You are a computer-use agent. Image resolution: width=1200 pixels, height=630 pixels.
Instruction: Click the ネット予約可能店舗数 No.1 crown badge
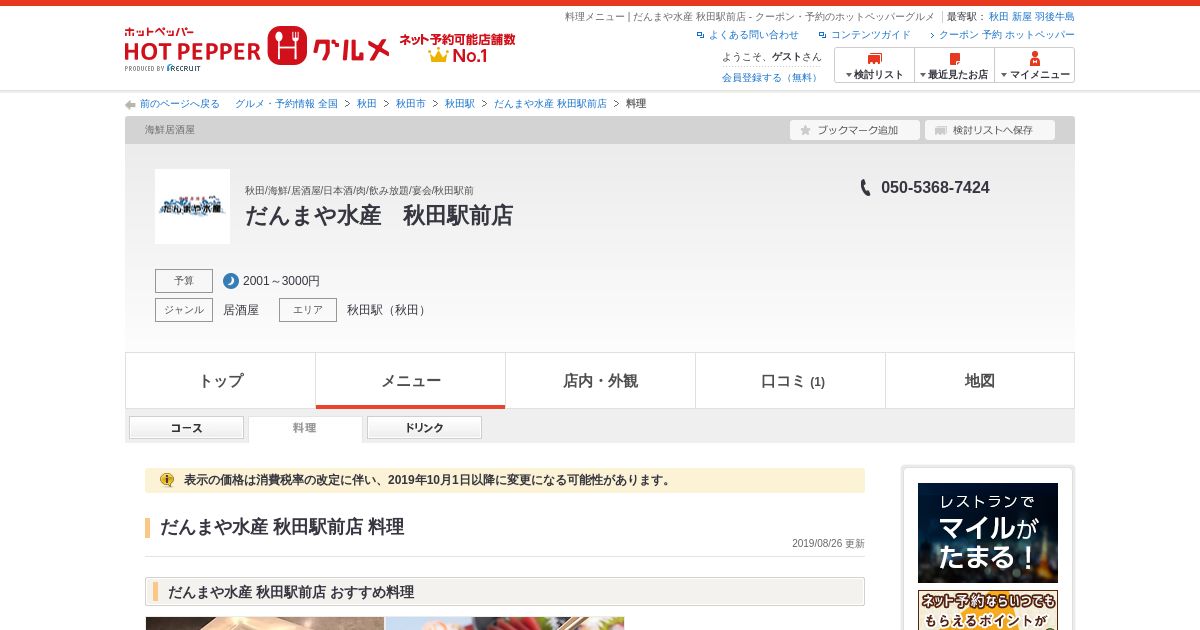pyautogui.click(x=457, y=48)
